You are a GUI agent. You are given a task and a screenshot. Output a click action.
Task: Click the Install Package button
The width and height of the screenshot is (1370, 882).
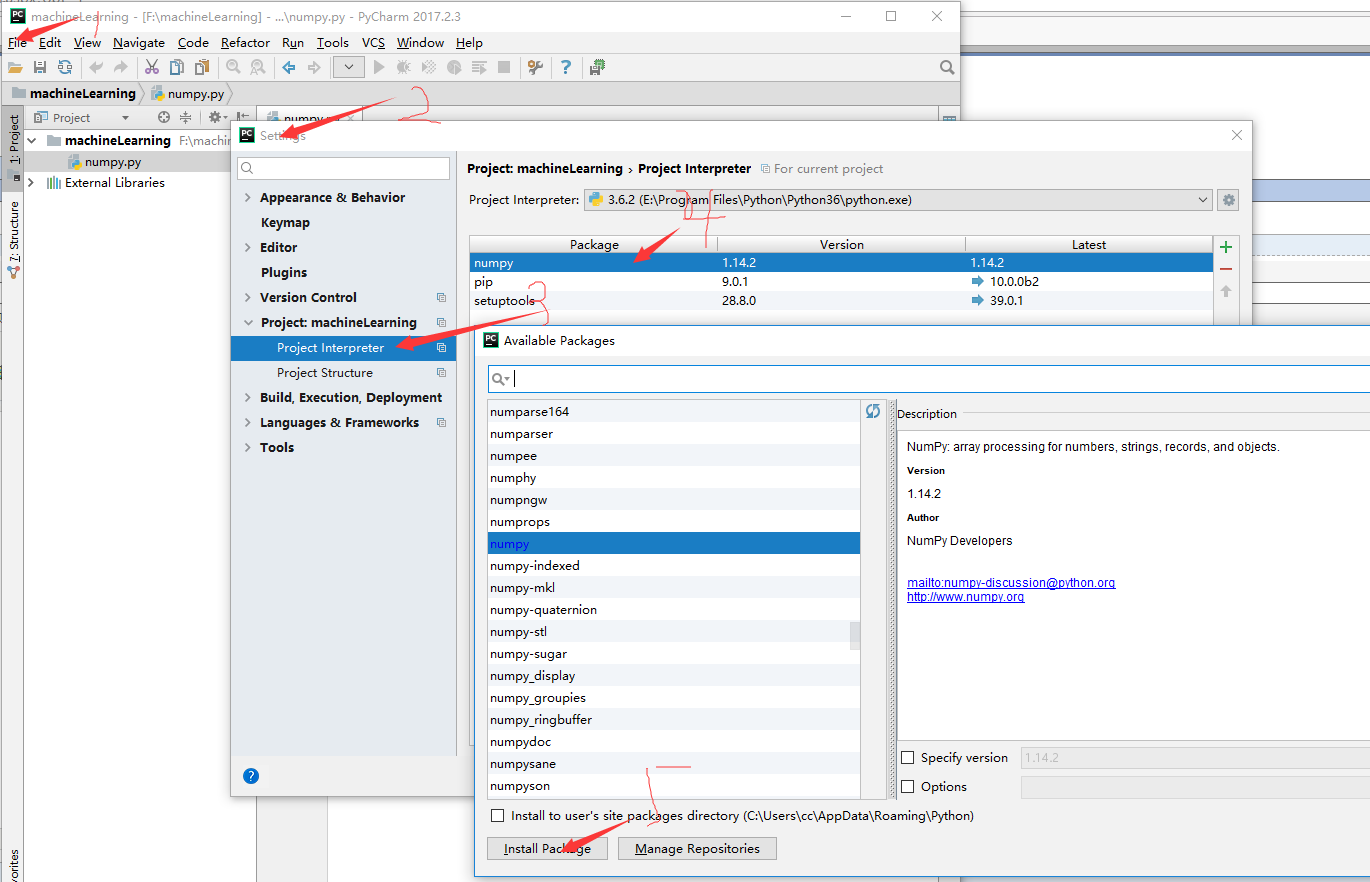[547, 849]
